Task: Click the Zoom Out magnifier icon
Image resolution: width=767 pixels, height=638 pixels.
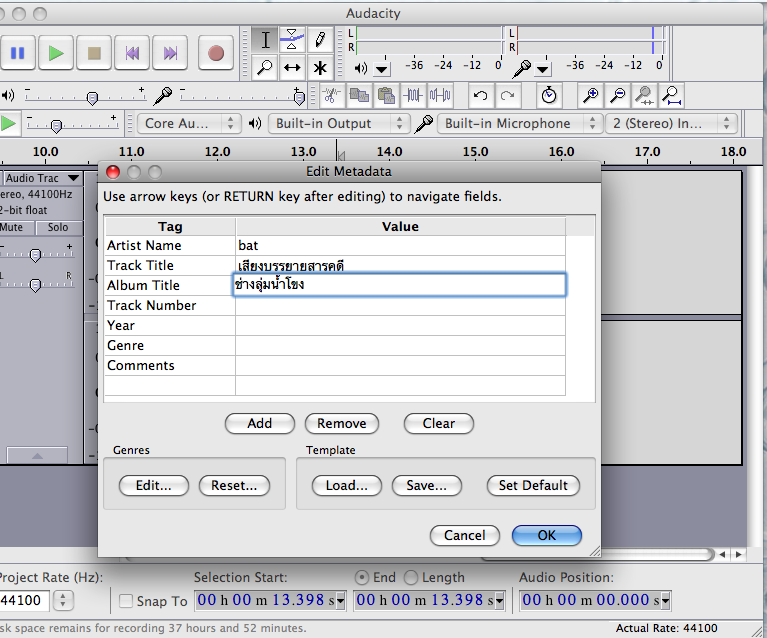Action: pos(618,95)
